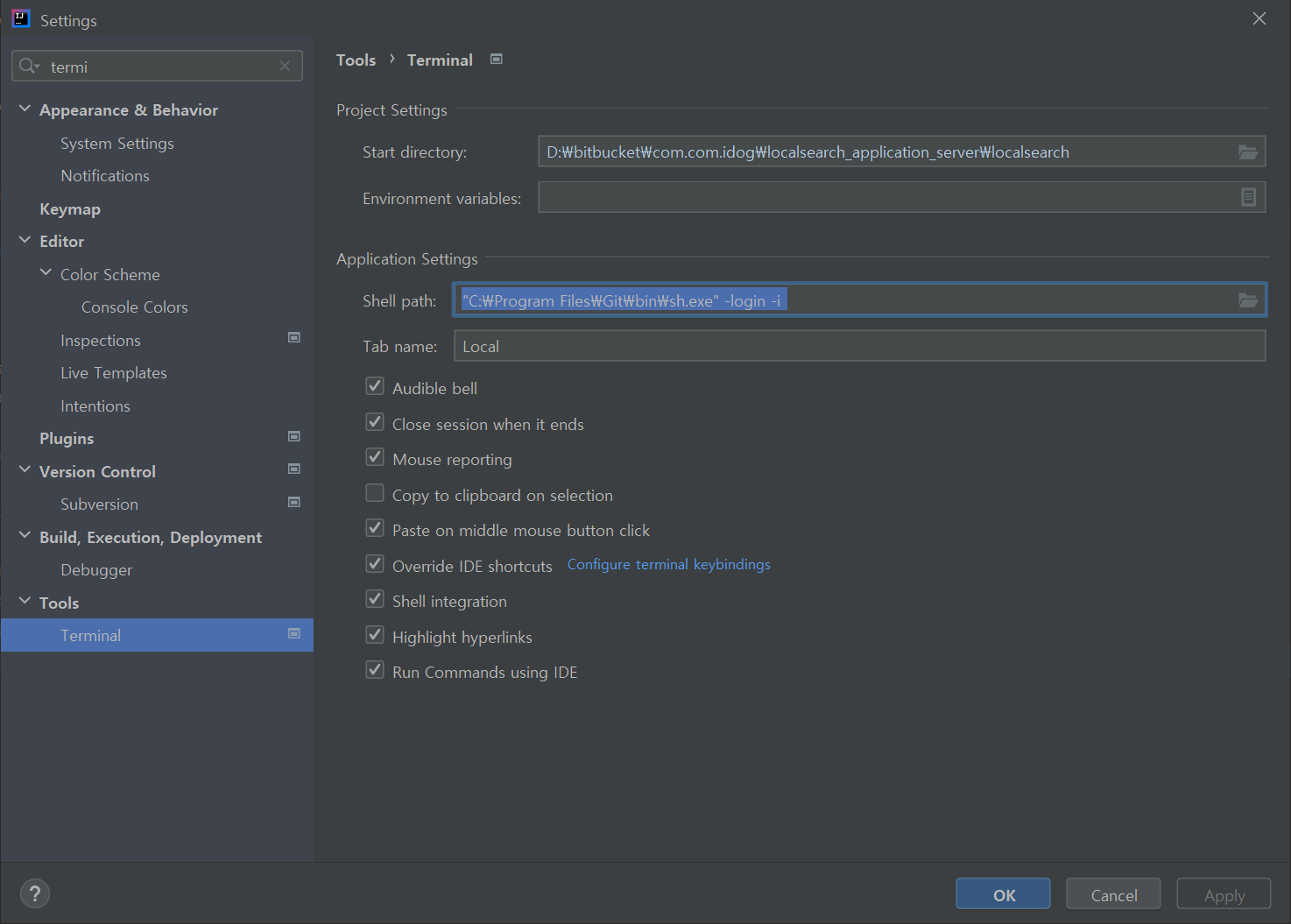Image resolution: width=1291 pixels, height=924 pixels.
Task: Collapse Build, Execution, Deployment section
Action: point(25,536)
